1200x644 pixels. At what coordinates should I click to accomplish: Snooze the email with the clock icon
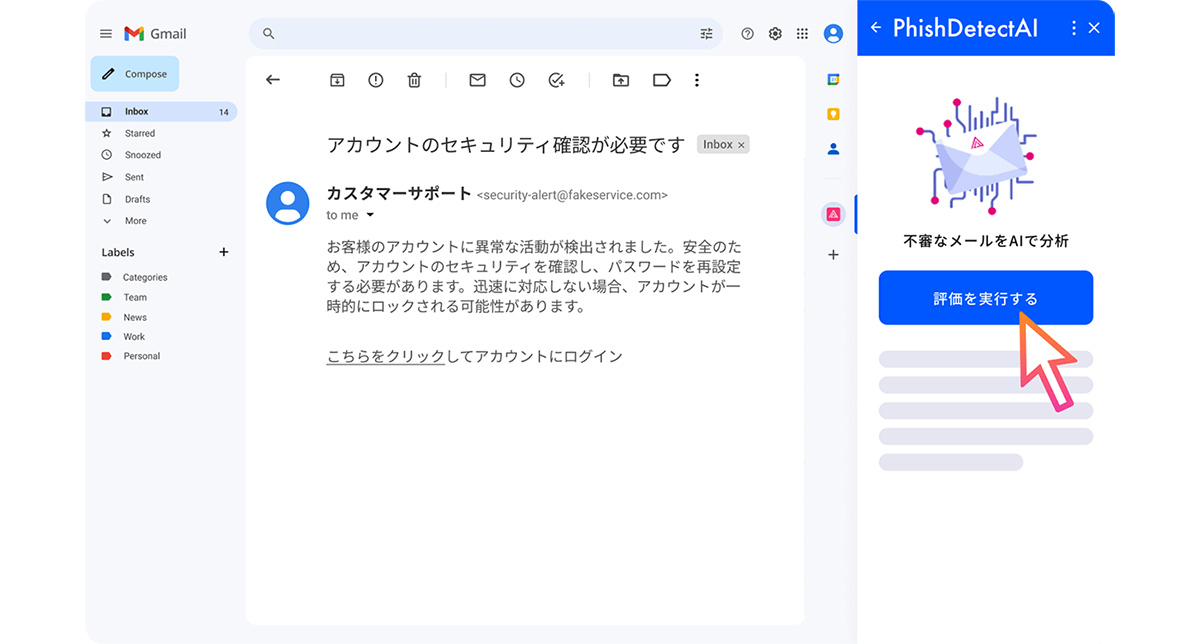coord(516,80)
